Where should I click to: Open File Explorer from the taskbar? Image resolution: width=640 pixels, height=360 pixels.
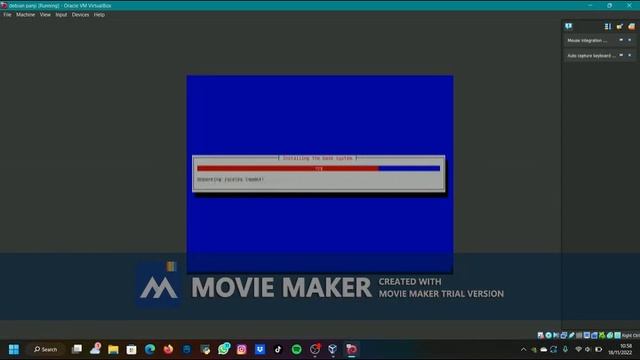tap(113, 349)
